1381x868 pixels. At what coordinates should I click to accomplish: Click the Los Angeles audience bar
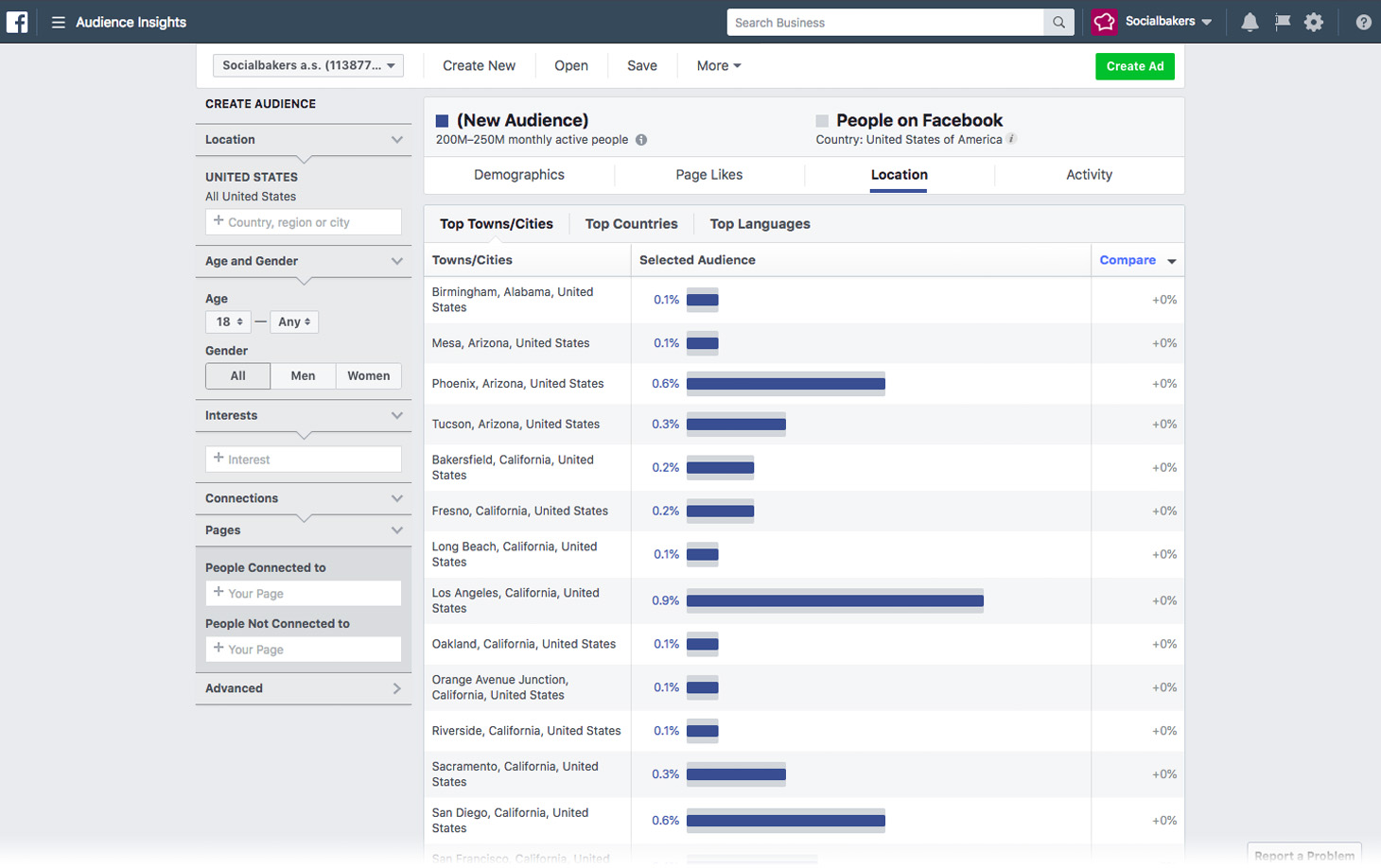pos(835,600)
